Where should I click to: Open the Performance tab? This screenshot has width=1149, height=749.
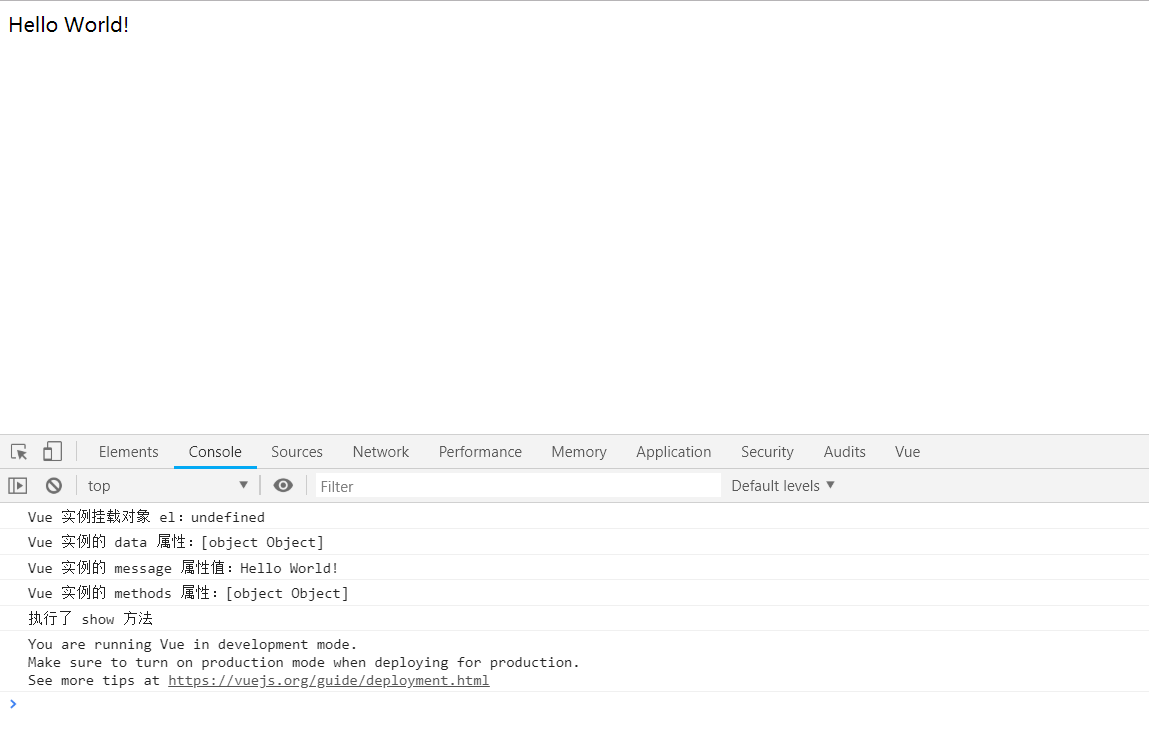point(480,451)
